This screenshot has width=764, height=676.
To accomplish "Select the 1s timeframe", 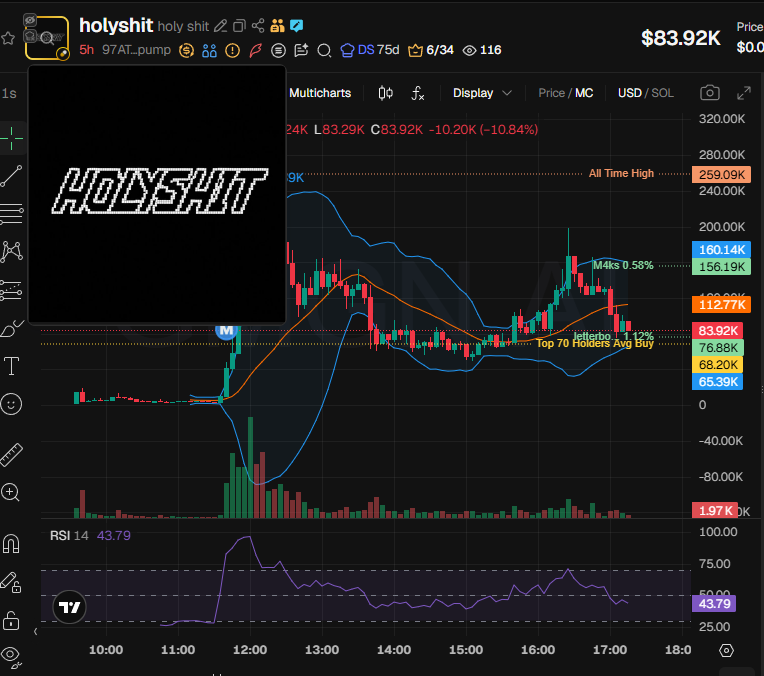I will [x=9, y=93].
